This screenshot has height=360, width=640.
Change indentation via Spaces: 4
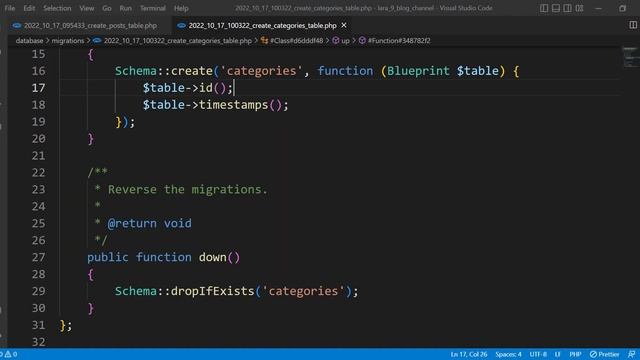coord(508,354)
